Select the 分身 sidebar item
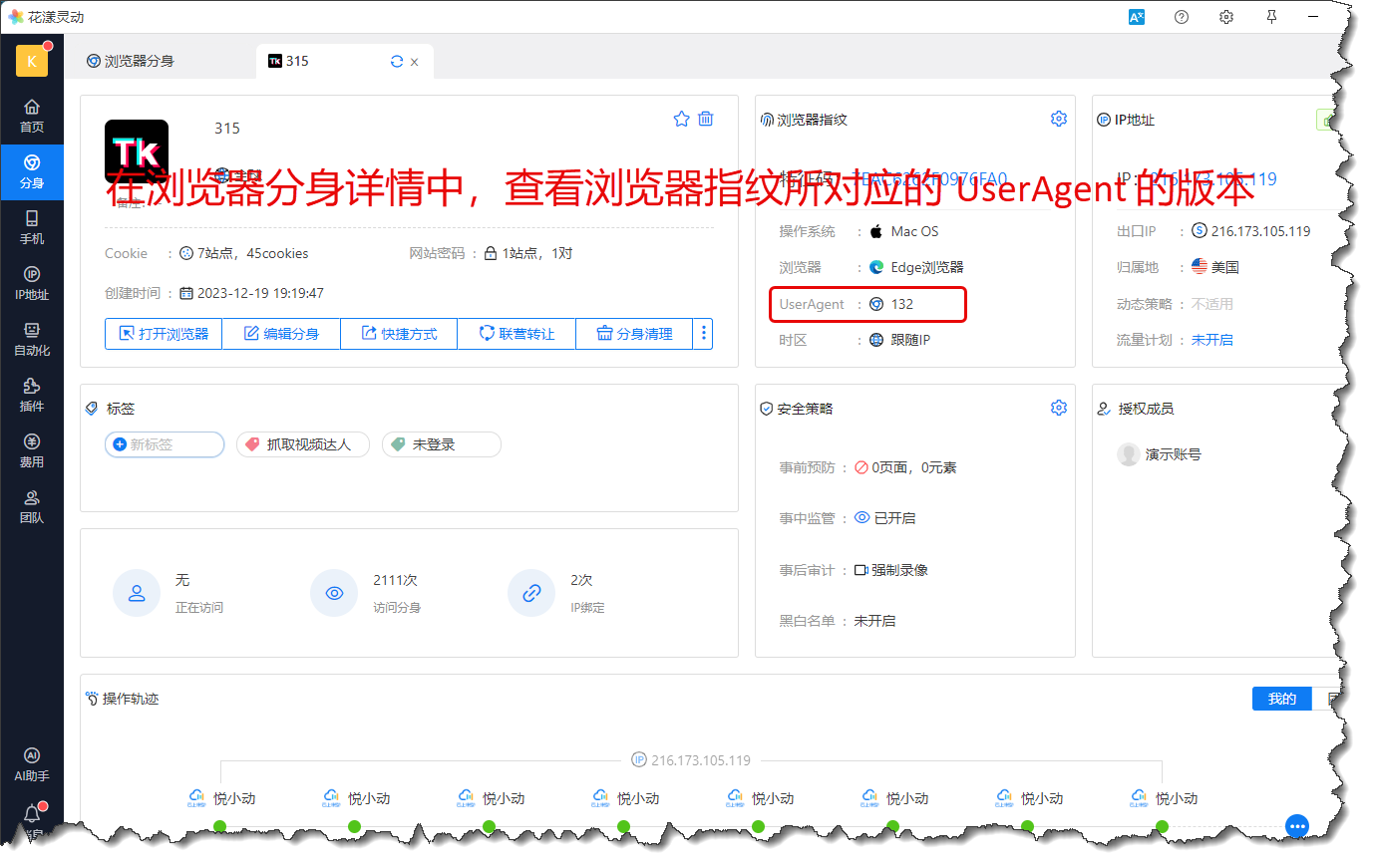Viewport: 1376px width, 868px height. tap(32, 172)
